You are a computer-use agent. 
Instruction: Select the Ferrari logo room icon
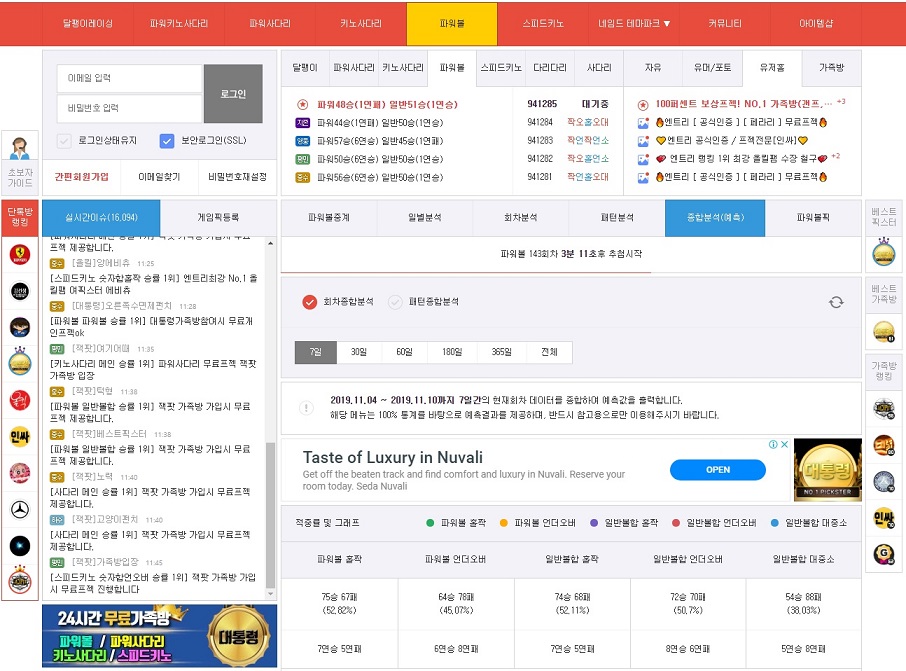(22, 256)
